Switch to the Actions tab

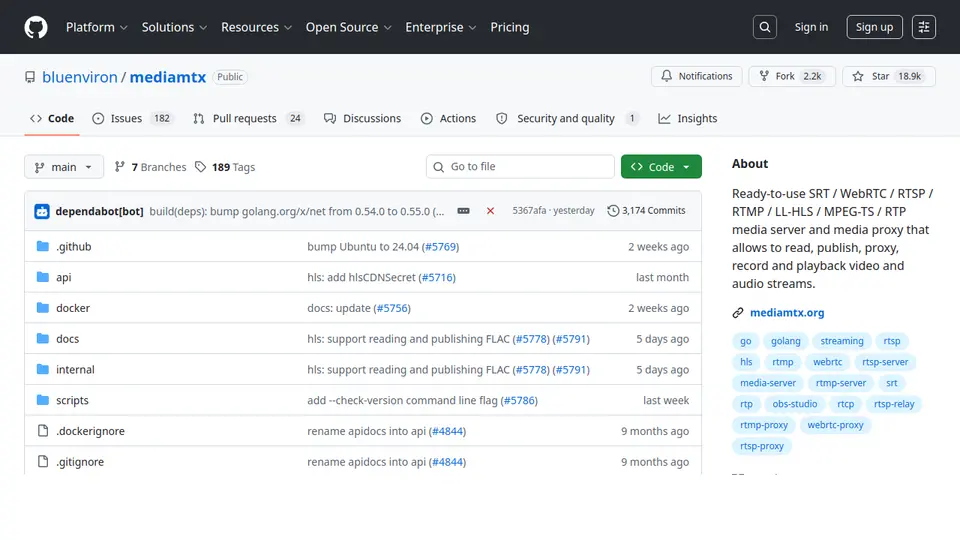[448, 118]
